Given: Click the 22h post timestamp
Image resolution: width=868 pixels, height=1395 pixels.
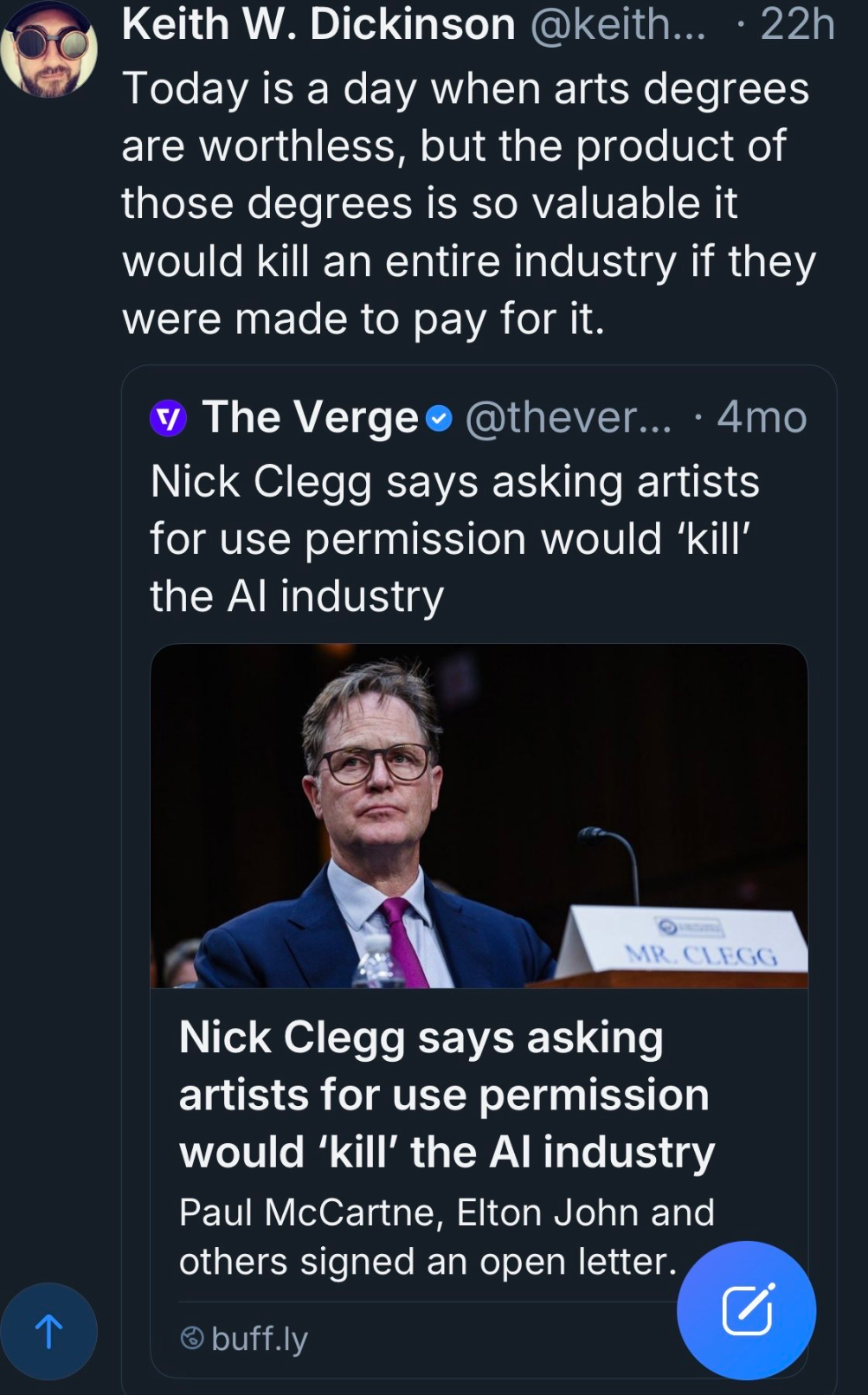Looking at the screenshot, I should (797, 24).
